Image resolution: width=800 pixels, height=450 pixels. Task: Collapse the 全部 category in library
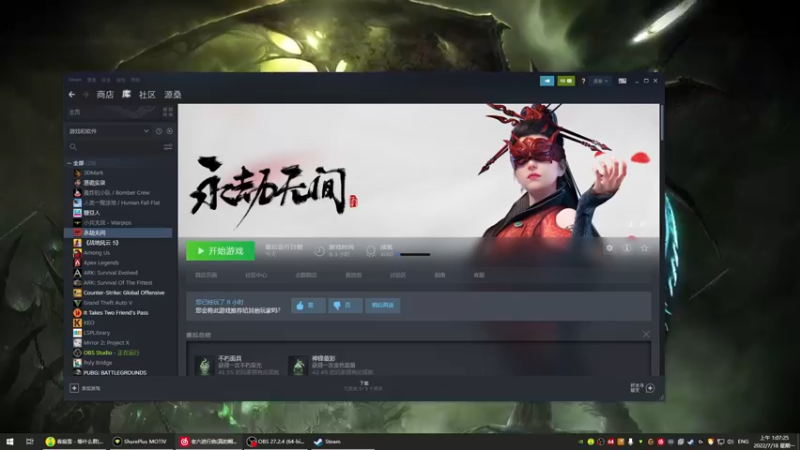(69, 163)
